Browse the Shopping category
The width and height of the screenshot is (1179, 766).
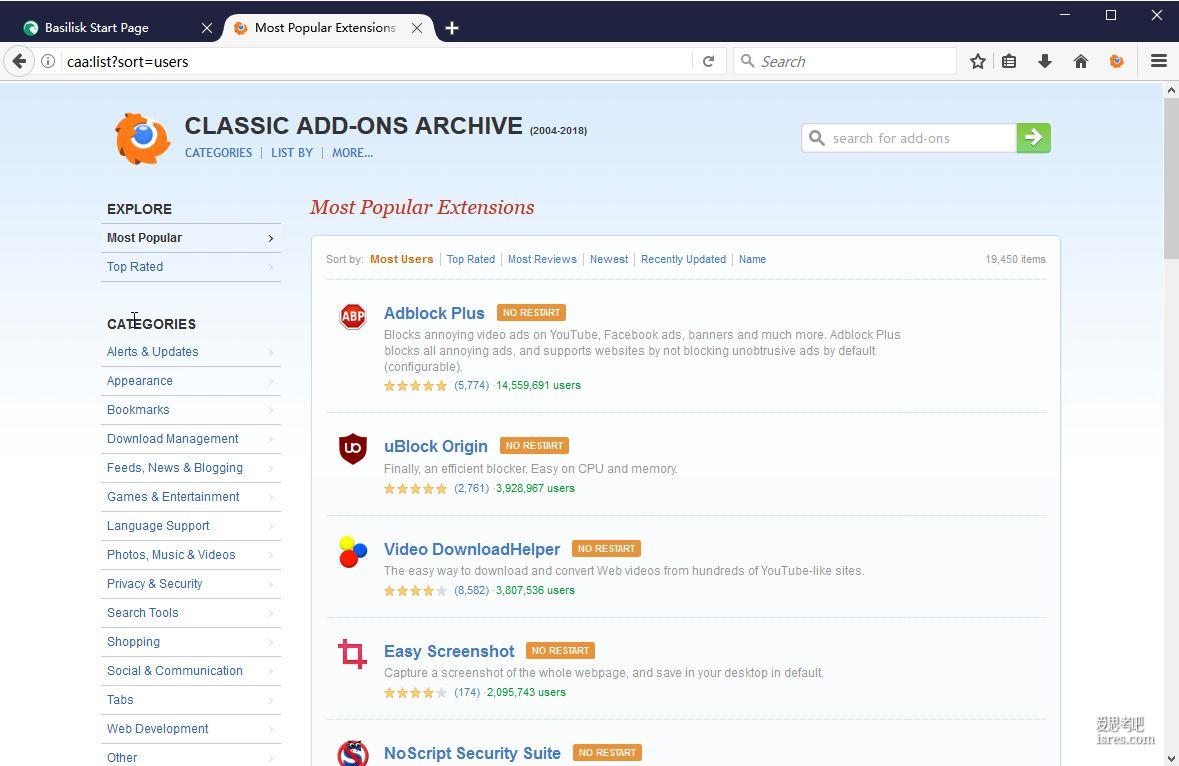191,642
